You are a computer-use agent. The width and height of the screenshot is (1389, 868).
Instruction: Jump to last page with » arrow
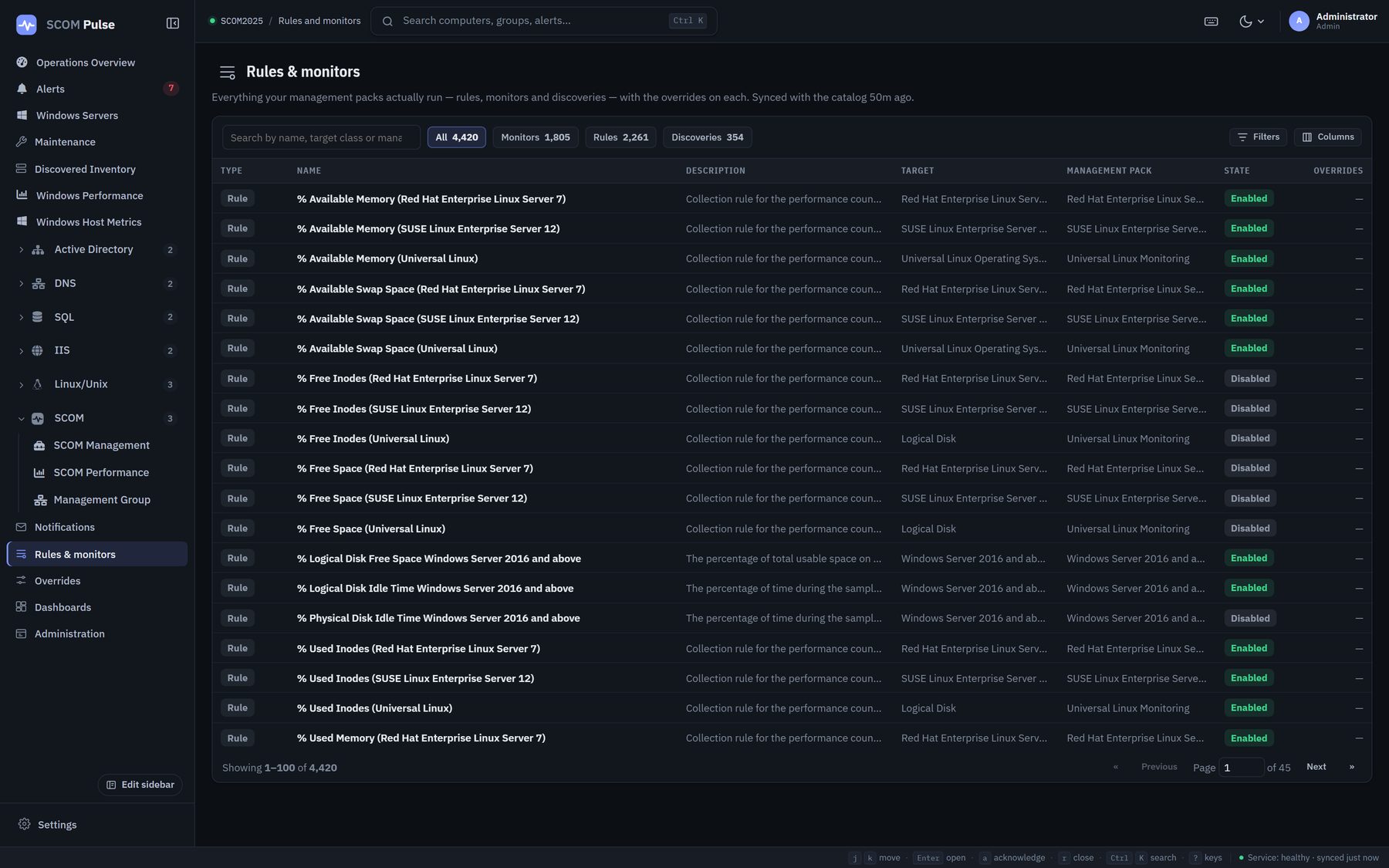pos(1351,767)
